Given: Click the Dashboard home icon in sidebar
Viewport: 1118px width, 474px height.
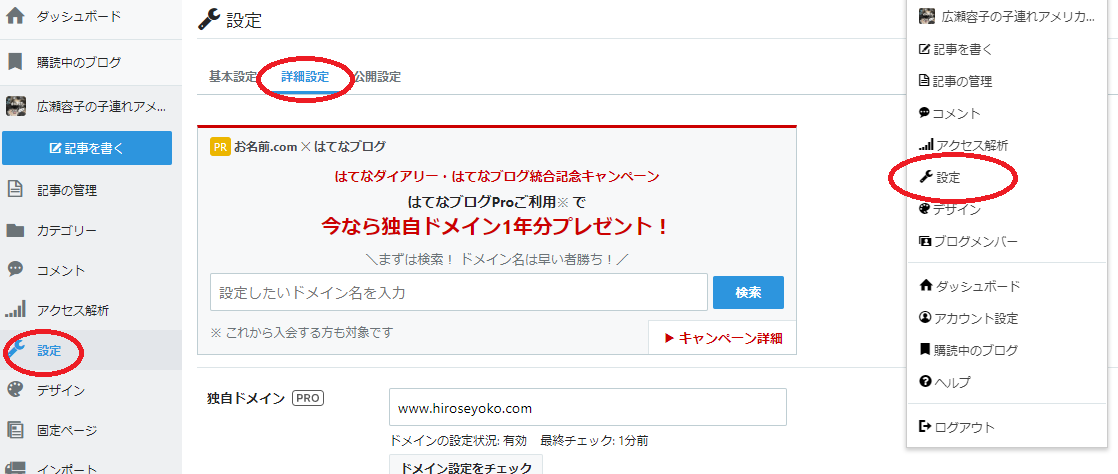Looking at the screenshot, I should [15, 16].
